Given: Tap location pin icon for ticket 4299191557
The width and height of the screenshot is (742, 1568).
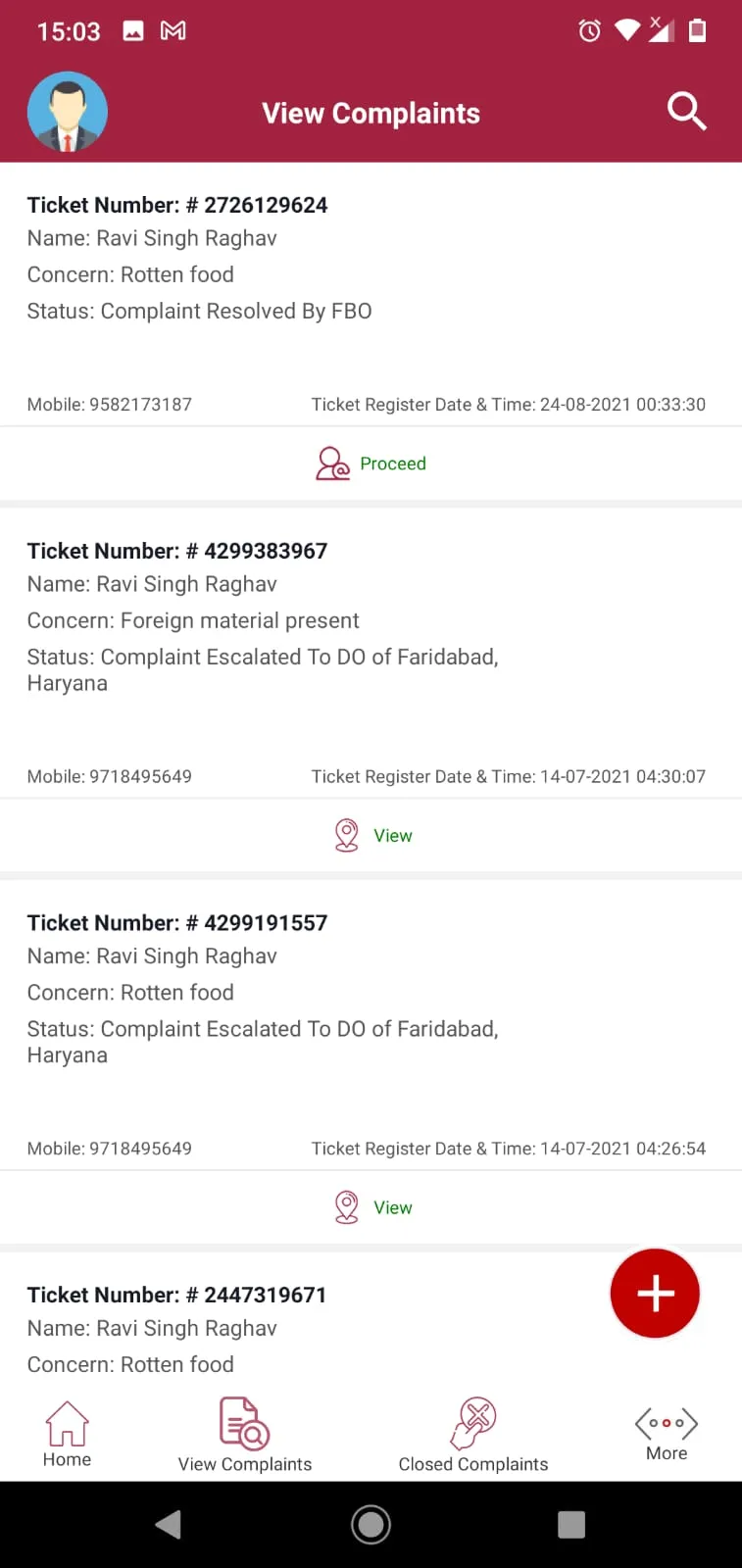Looking at the screenshot, I should click(346, 1207).
